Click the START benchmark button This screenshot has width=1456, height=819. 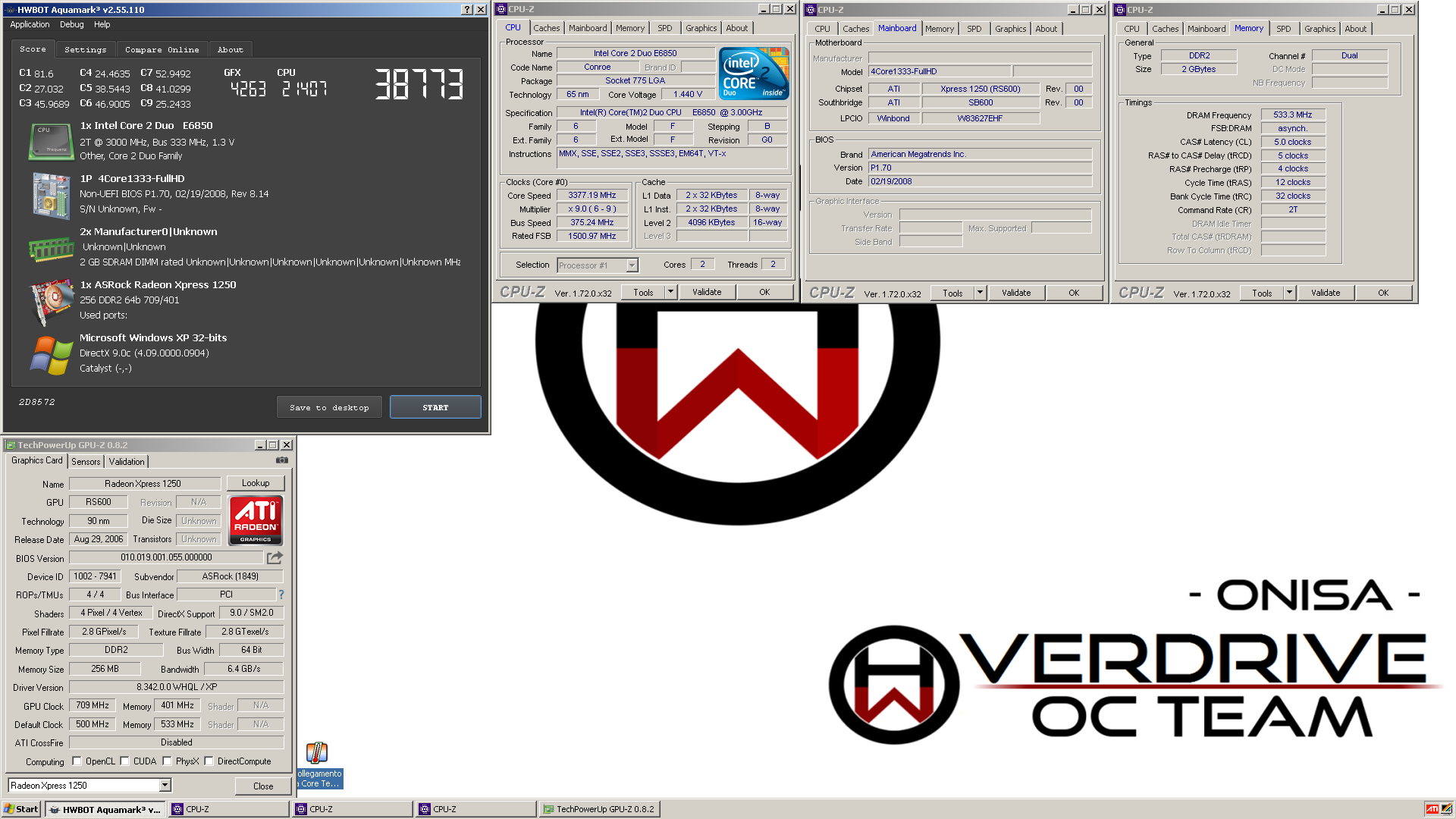(435, 407)
